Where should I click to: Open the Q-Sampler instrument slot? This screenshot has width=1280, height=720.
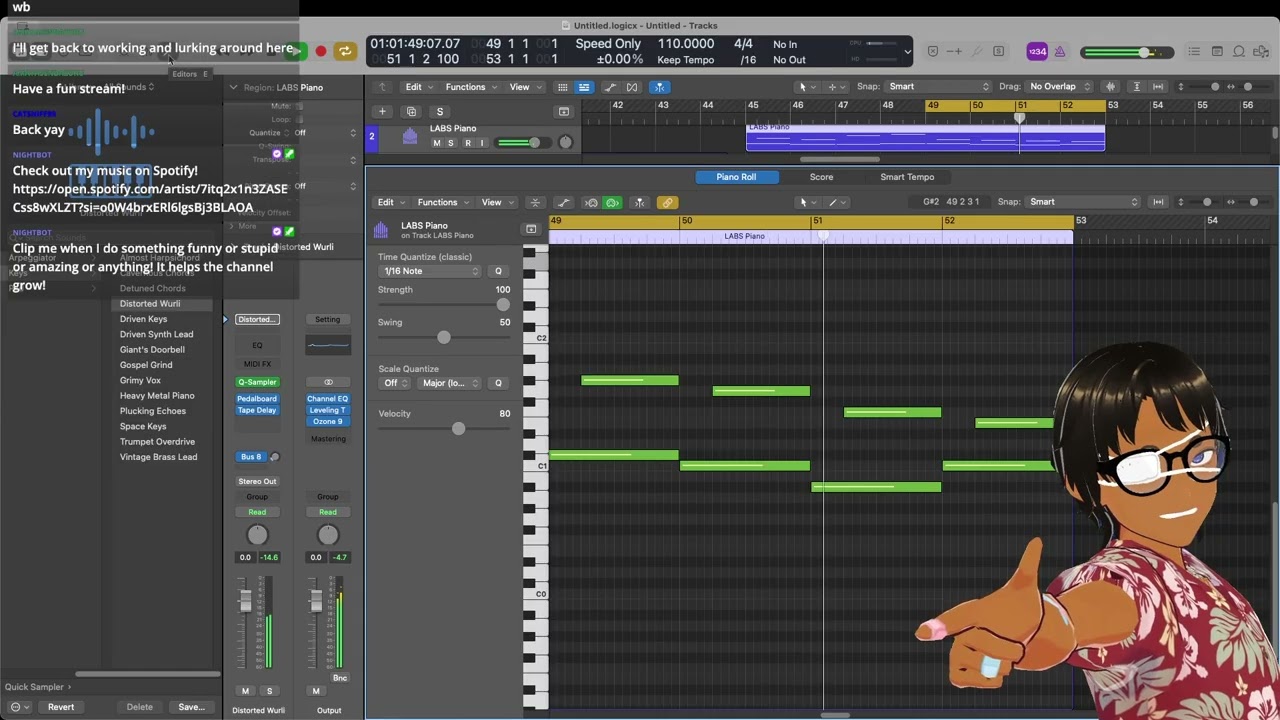pyautogui.click(x=257, y=382)
